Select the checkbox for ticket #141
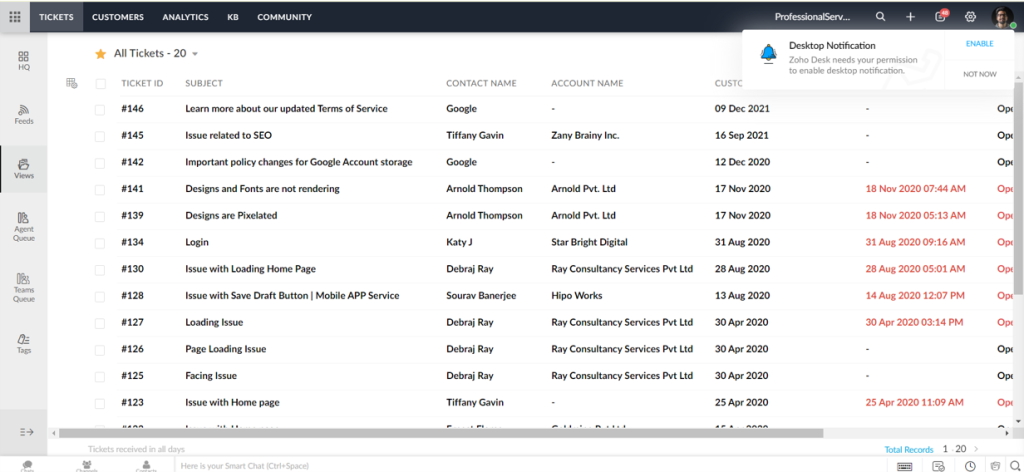 (x=100, y=189)
